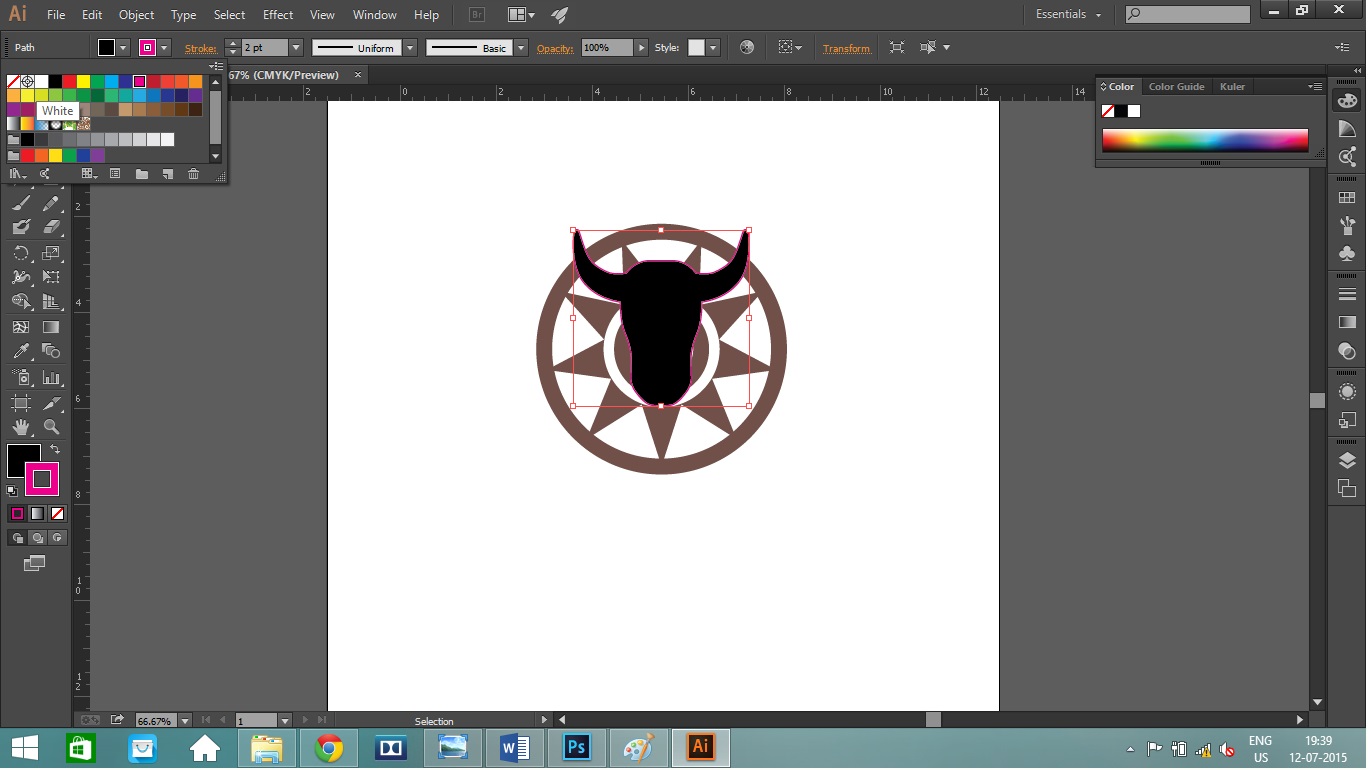Image resolution: width=1368 pixels, height=770 pixels.
Task: Select the Mesh tool
Action: pyautogui.click(x=21, y=327)
